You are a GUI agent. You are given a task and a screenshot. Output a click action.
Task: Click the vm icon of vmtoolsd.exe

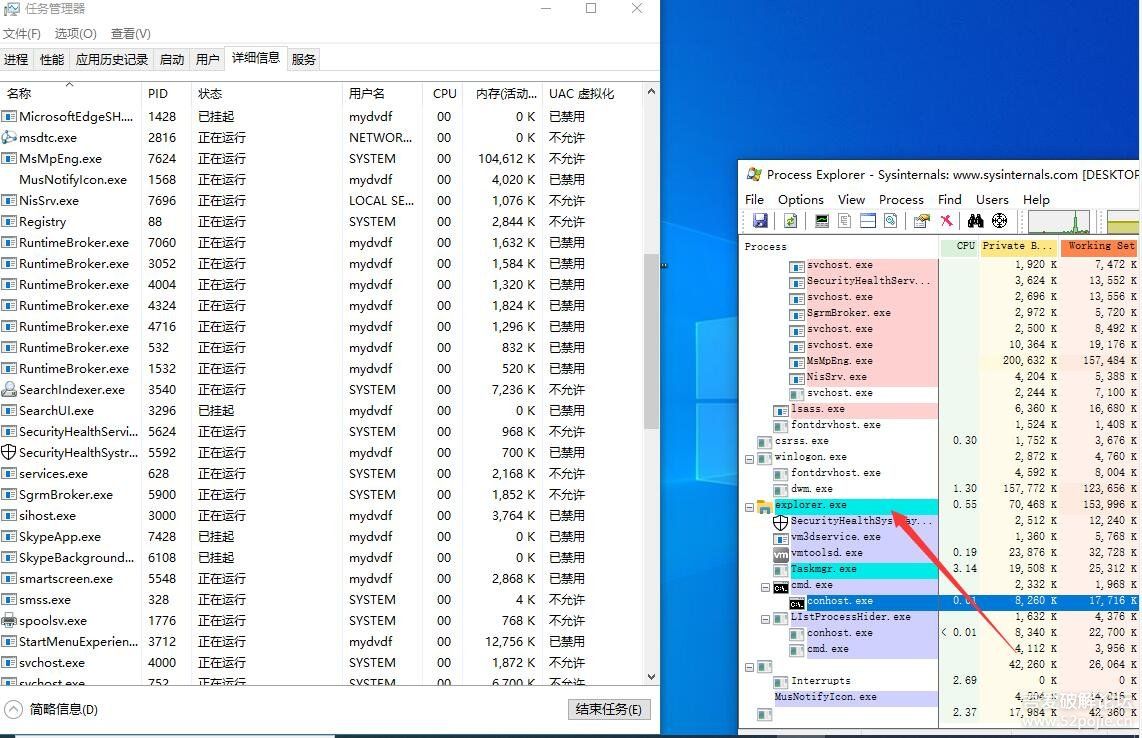point(780,554)
